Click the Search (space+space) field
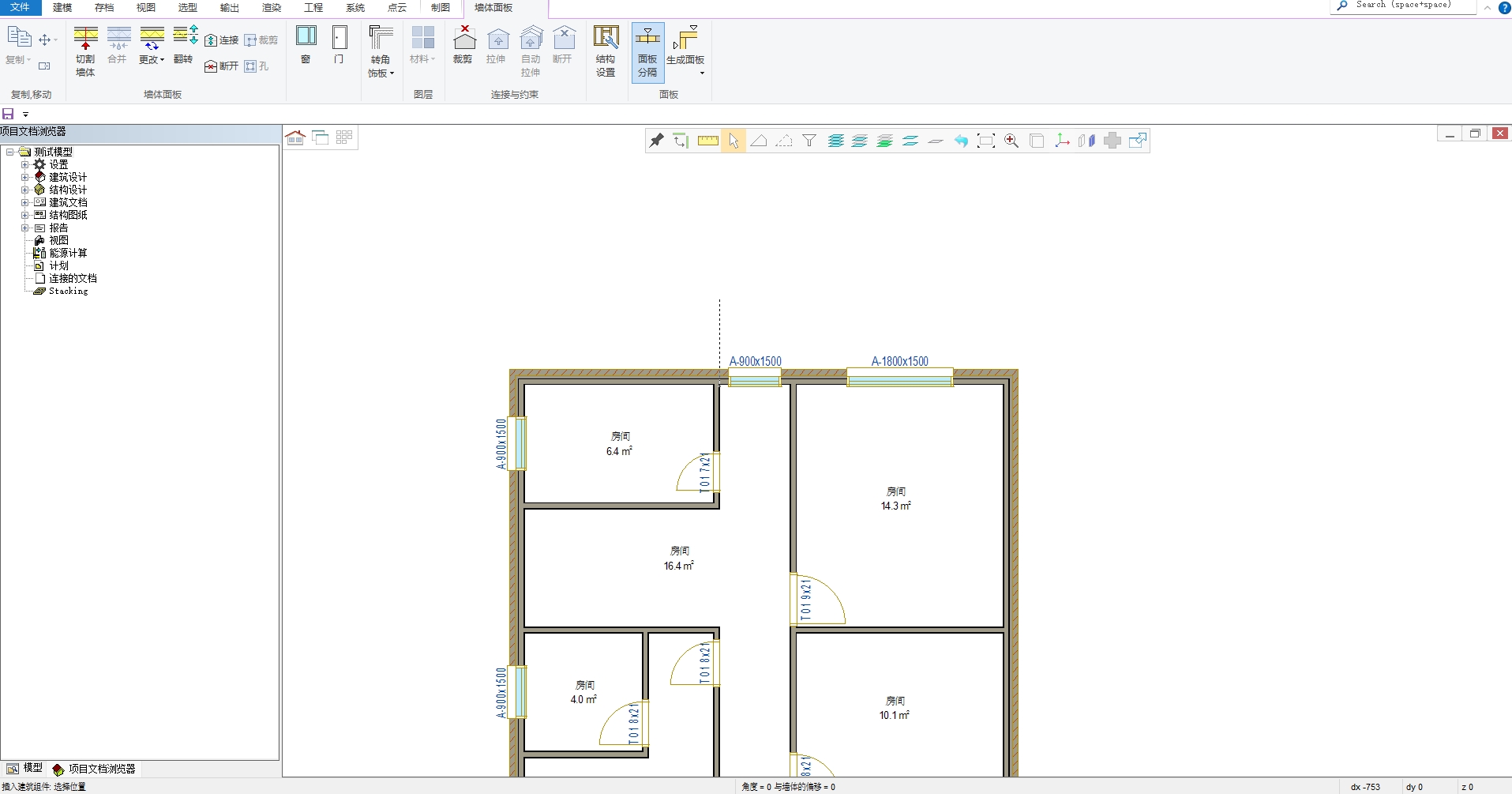The height and width of the screenshot is (794, 1512). (1403, 6)
